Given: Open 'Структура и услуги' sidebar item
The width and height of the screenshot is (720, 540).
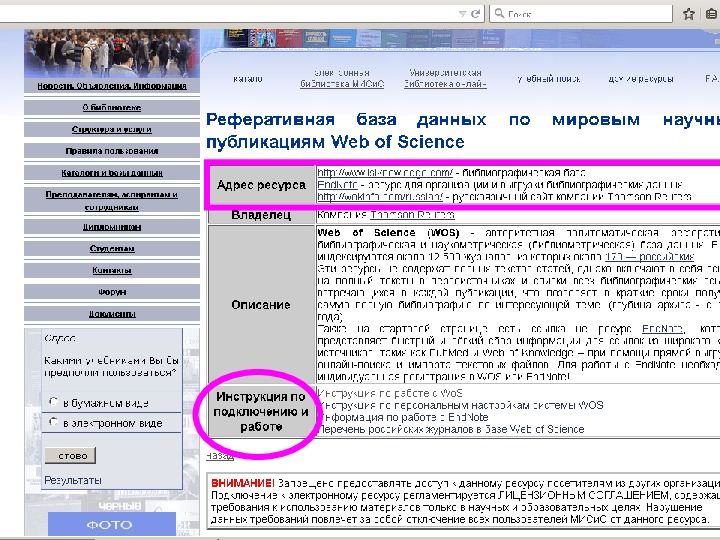Looking at the screenshot, I should point(112,129).
